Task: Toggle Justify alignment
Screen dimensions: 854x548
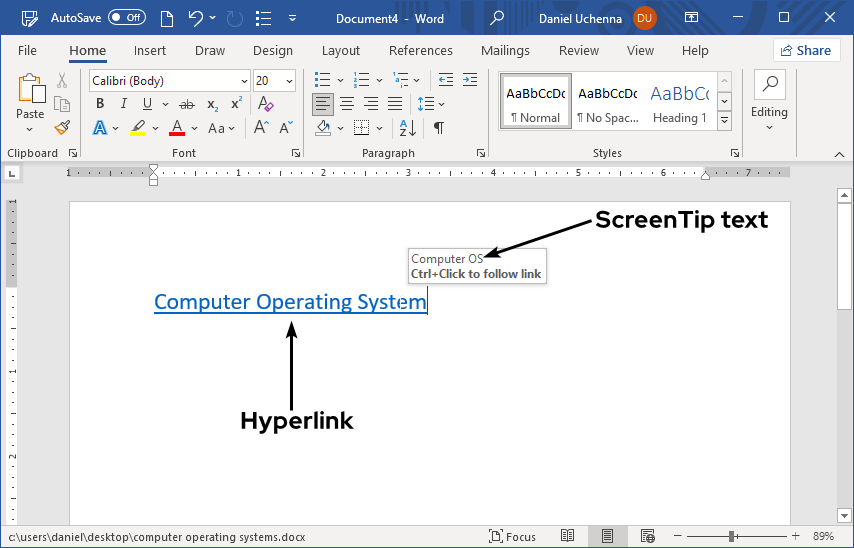Action: coord(395,103)
